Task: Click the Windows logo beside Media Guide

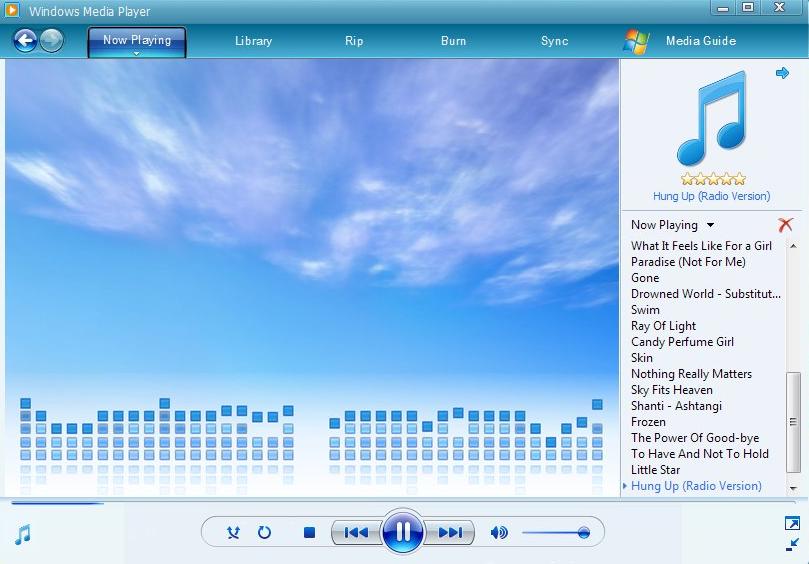Action: pyautogui.click(x=636, y=41)
